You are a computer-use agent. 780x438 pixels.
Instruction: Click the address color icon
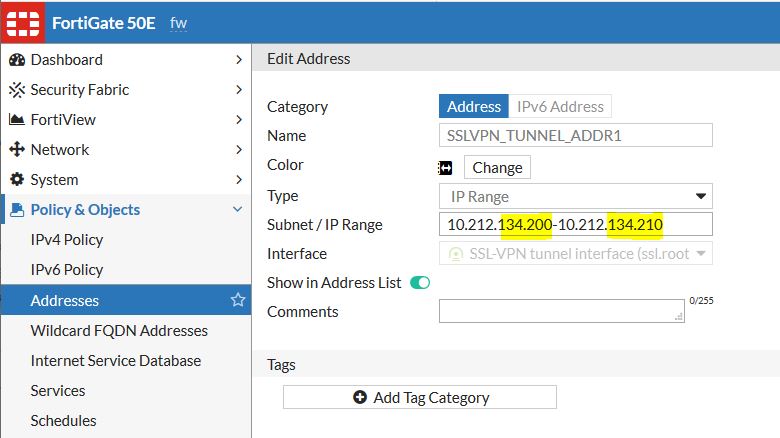[445, 168]
